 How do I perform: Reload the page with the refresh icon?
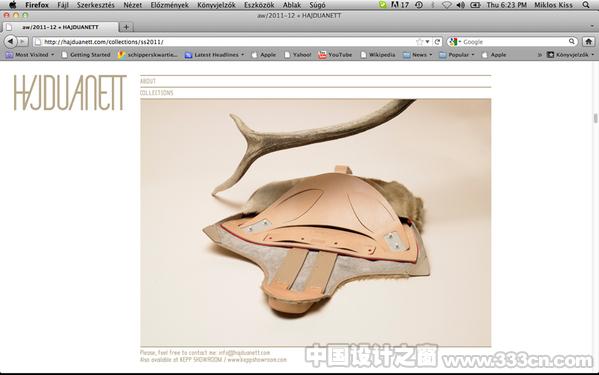click(x=437, y=42)
